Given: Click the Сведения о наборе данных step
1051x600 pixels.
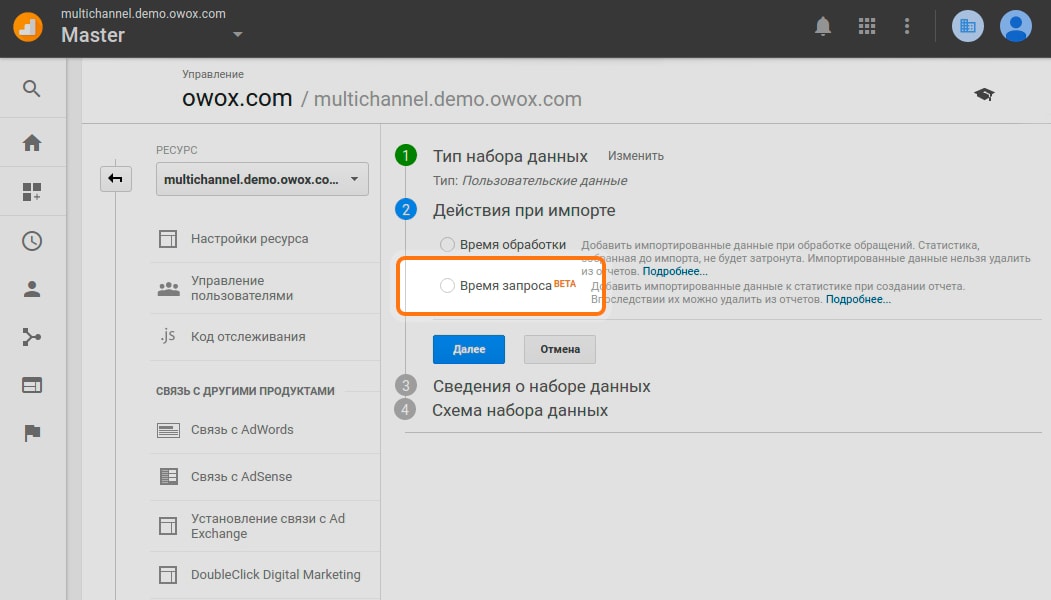Looking at the screenshot, I should [542, 386].
